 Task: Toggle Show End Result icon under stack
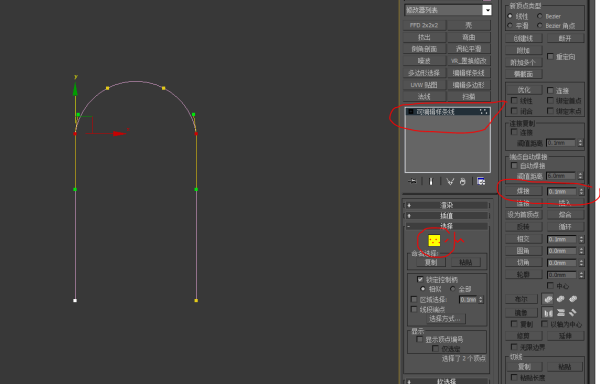pyautogui.click(x=431, y=181)
